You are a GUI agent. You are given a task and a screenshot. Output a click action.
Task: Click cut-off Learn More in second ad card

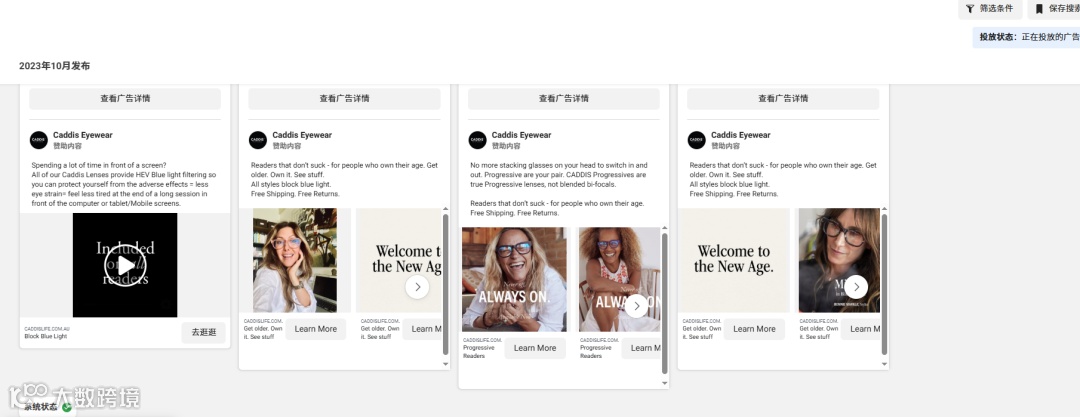click(x=423, y=329)
